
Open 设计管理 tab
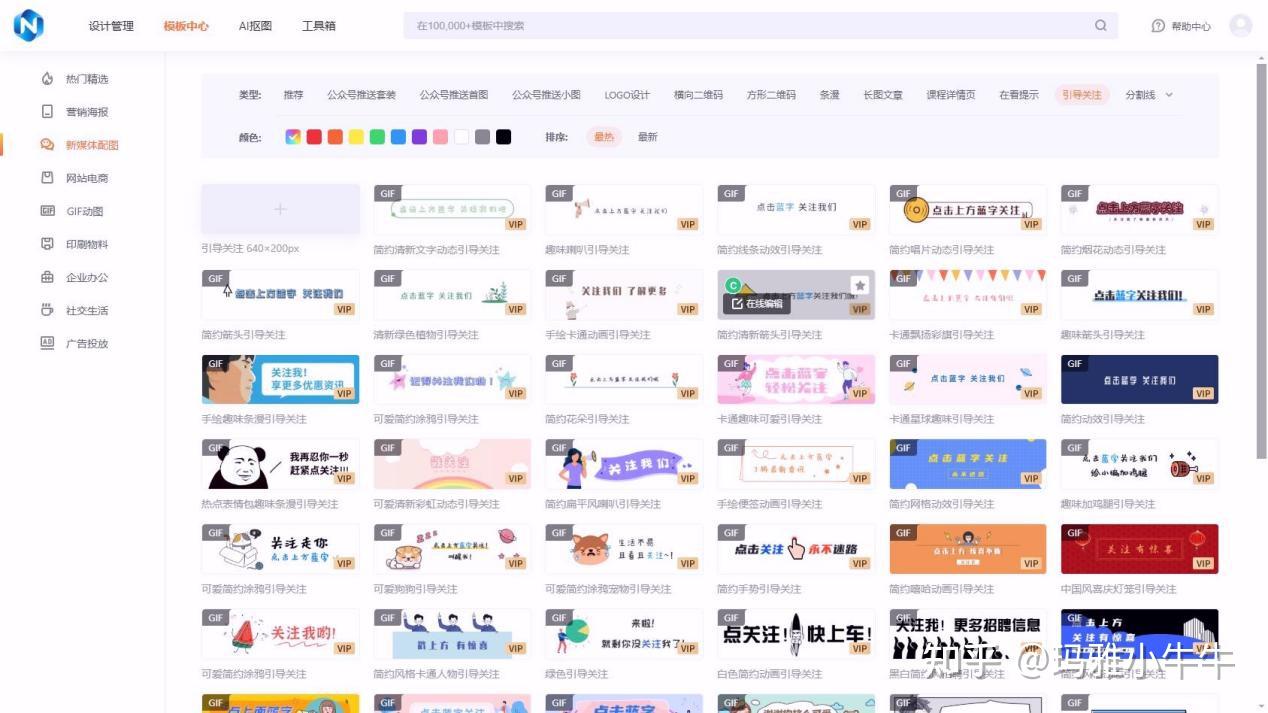[111, 26]
